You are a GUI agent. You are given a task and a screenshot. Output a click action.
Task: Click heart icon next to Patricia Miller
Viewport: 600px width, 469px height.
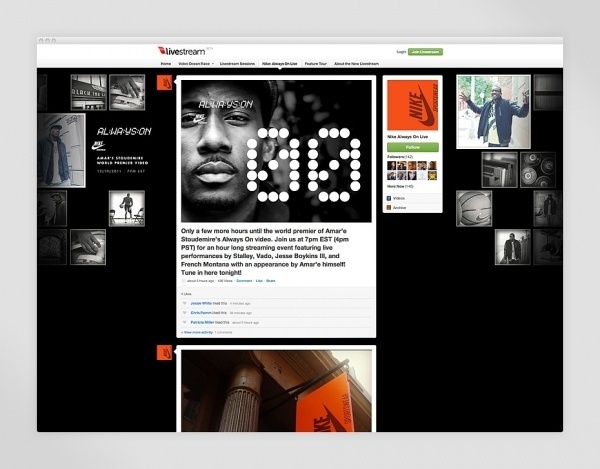pos(184,322)
